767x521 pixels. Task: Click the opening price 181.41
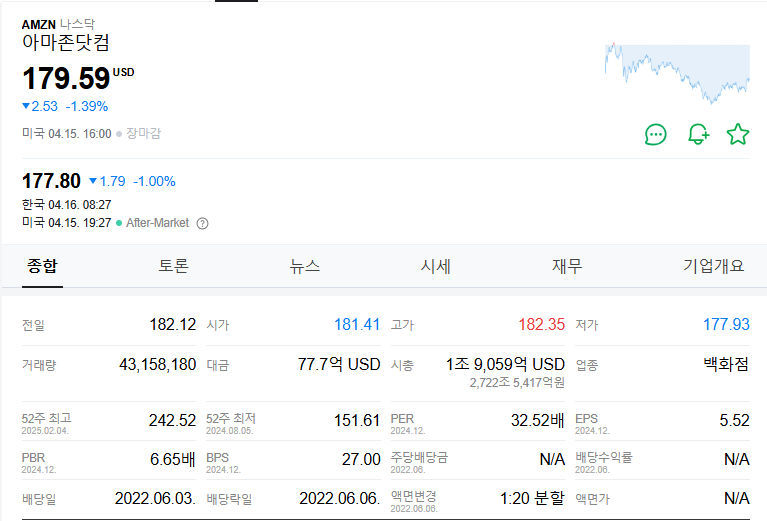tap(357, 324)
